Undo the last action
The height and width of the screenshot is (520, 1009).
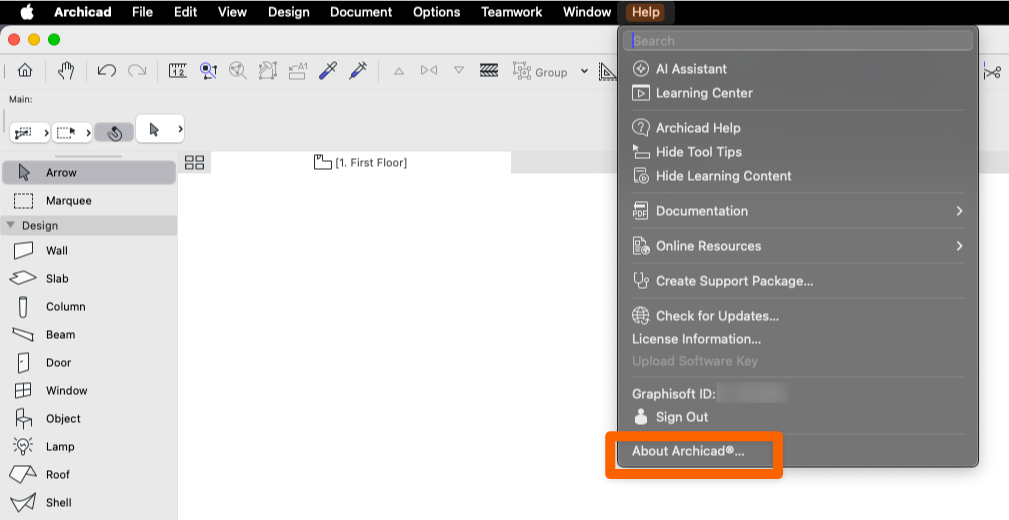(107, 71)
